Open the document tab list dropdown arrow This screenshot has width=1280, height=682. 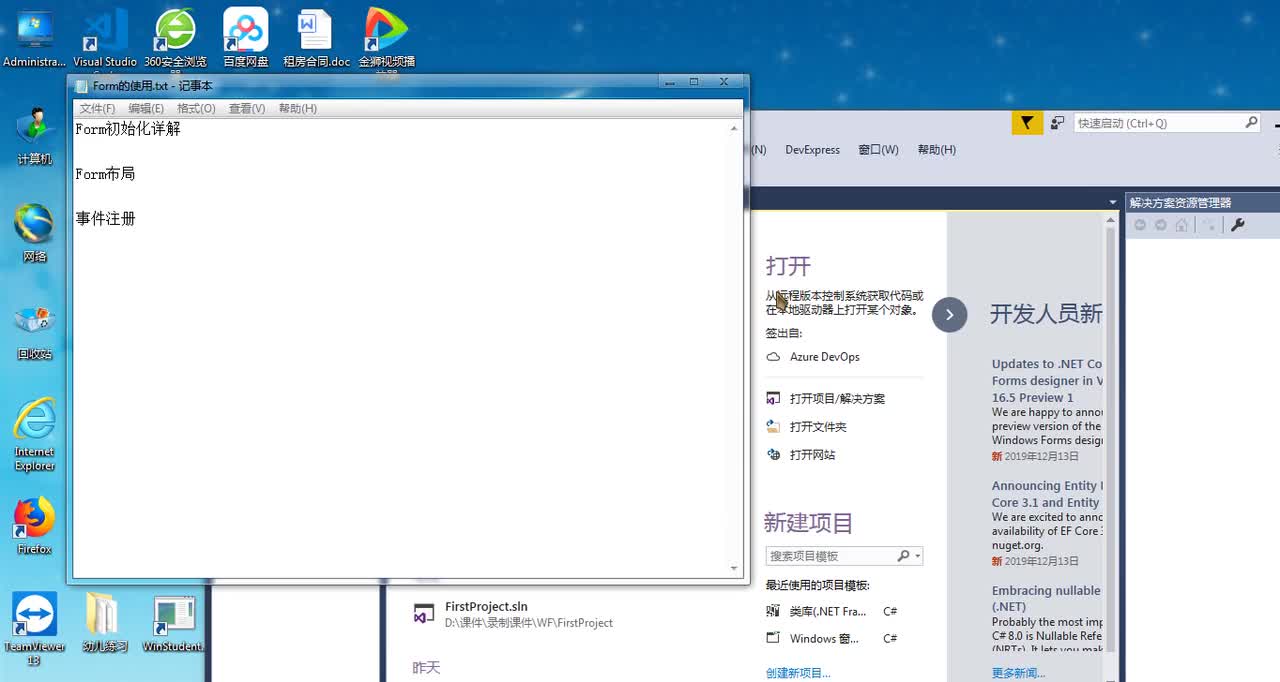(x=1113, y=203)
